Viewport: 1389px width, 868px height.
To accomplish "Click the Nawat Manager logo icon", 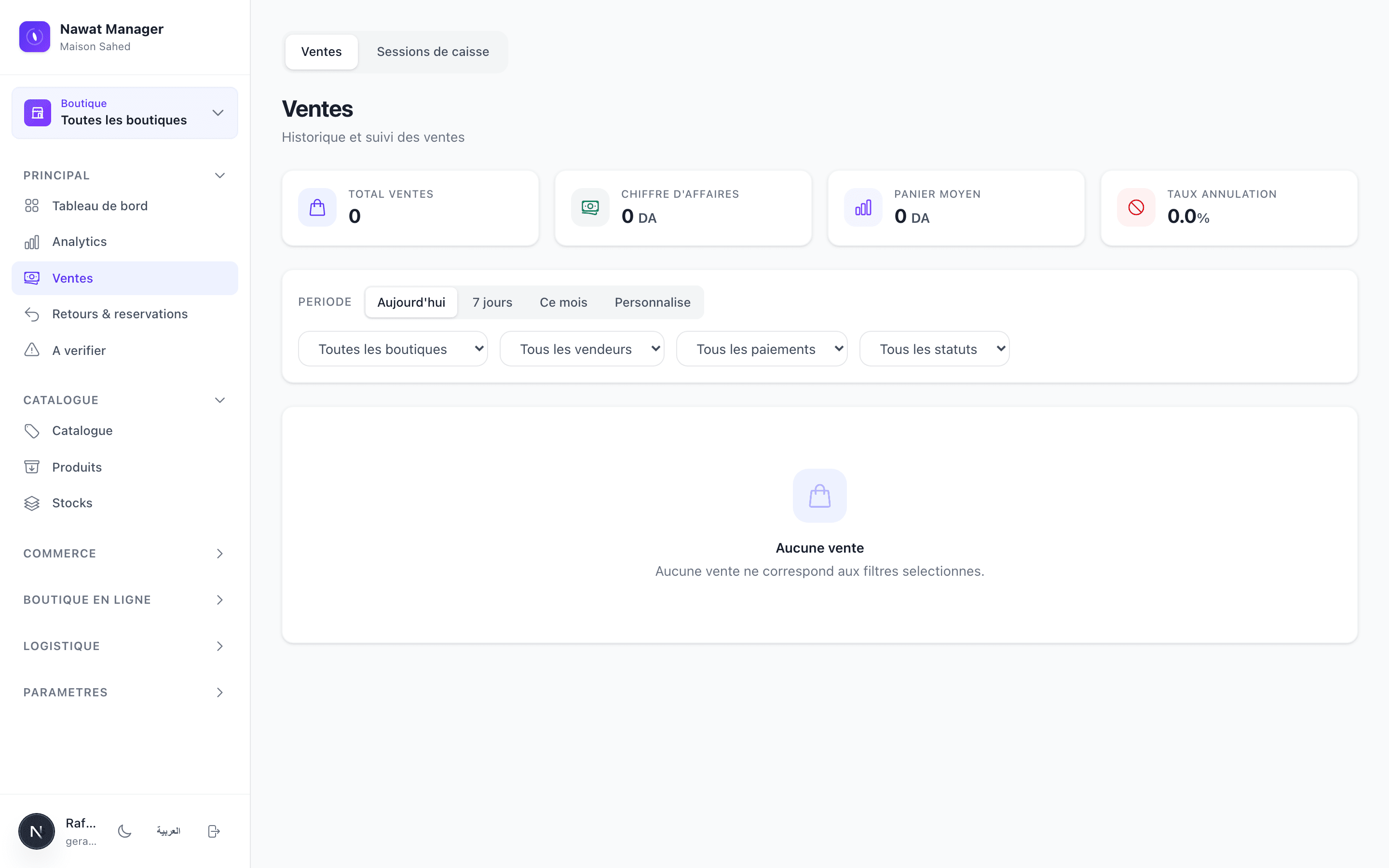I will pos(34,37).
